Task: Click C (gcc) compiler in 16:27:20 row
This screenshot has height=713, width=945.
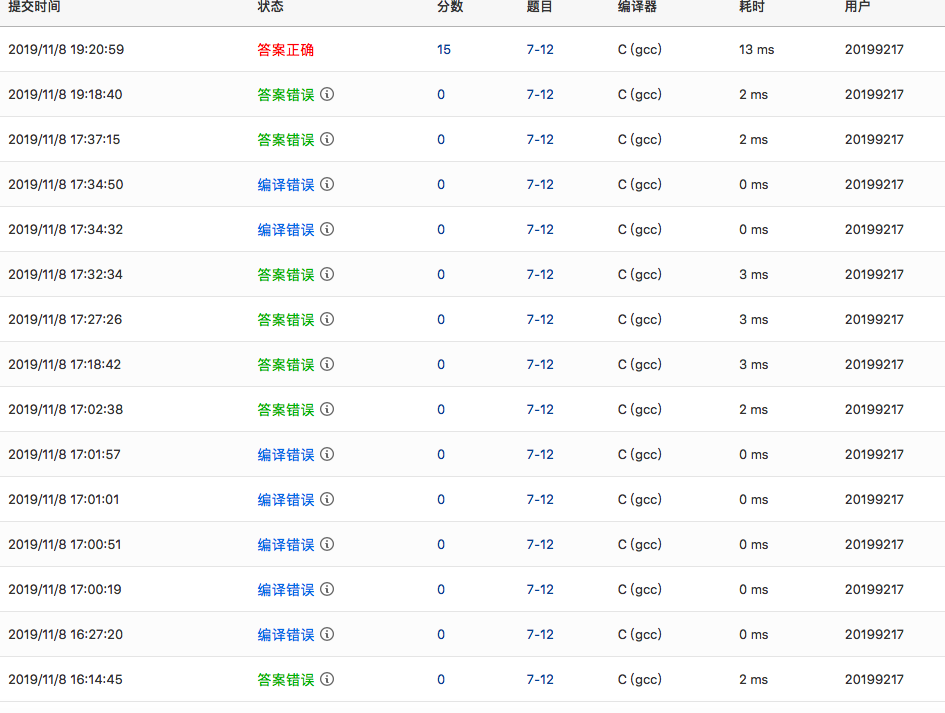Action: 640,635
